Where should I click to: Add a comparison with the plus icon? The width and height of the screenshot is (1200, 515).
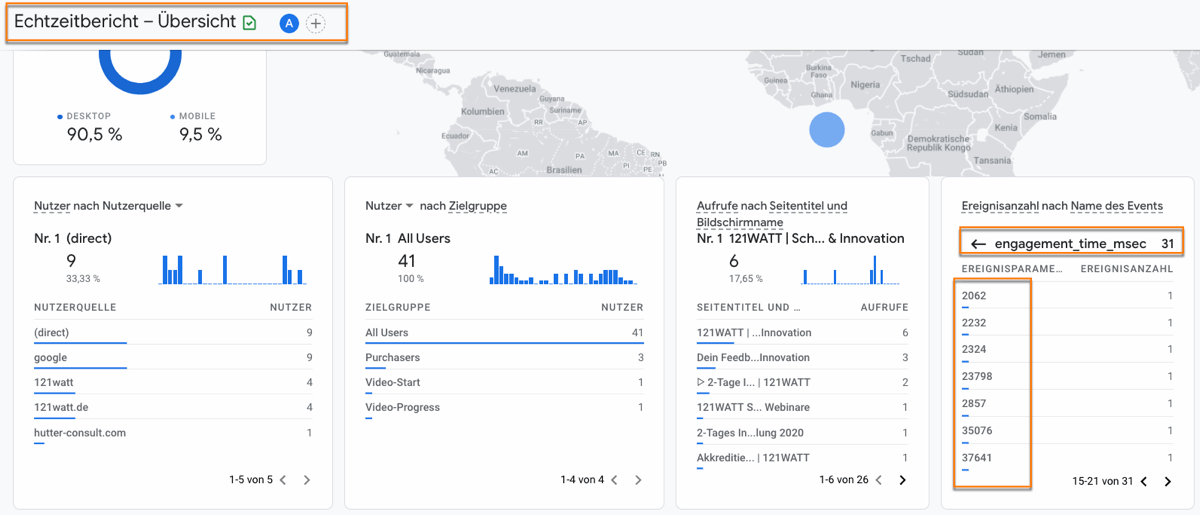click(316, 23)
